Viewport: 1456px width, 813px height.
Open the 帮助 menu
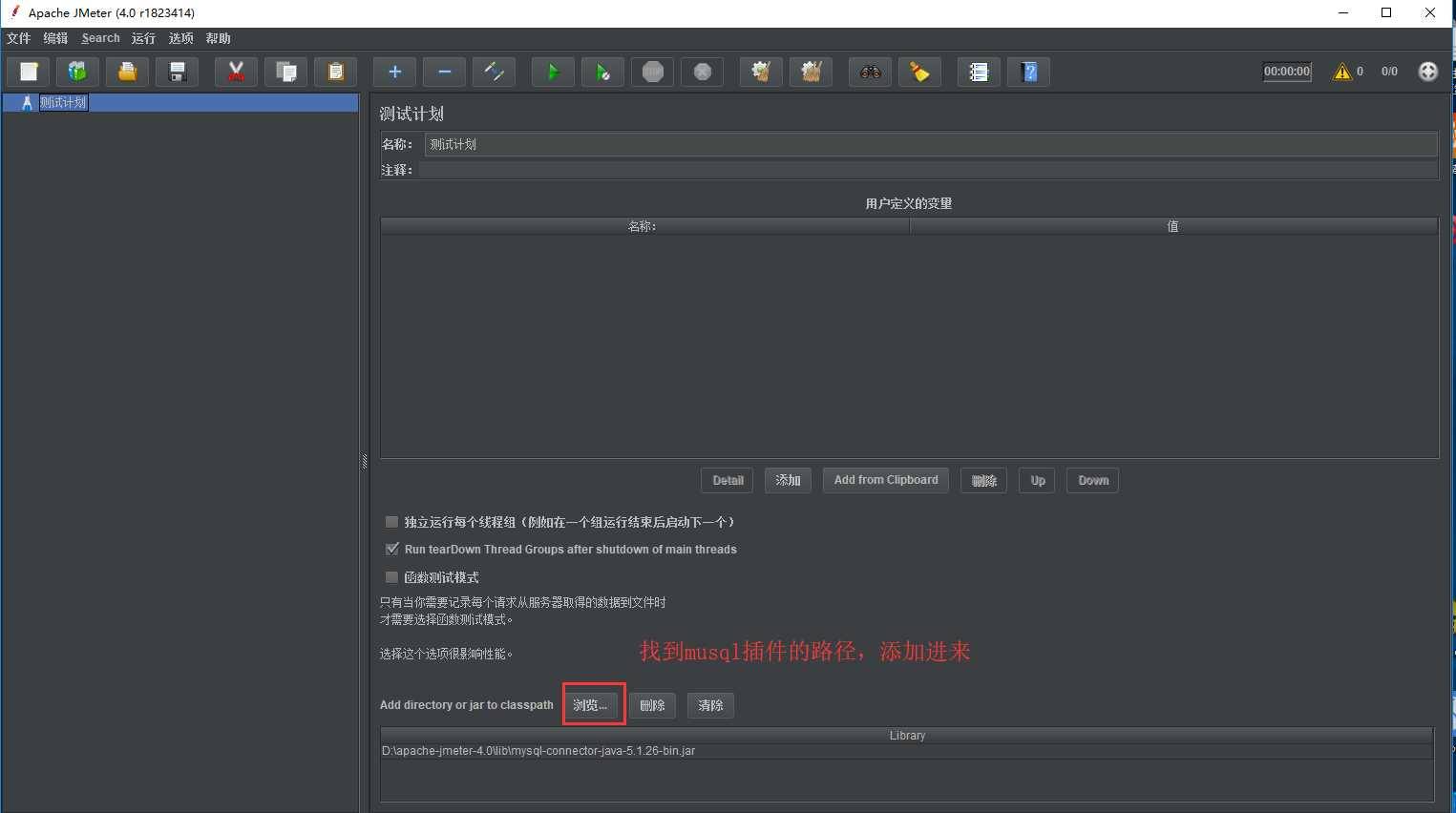(218, 38)
